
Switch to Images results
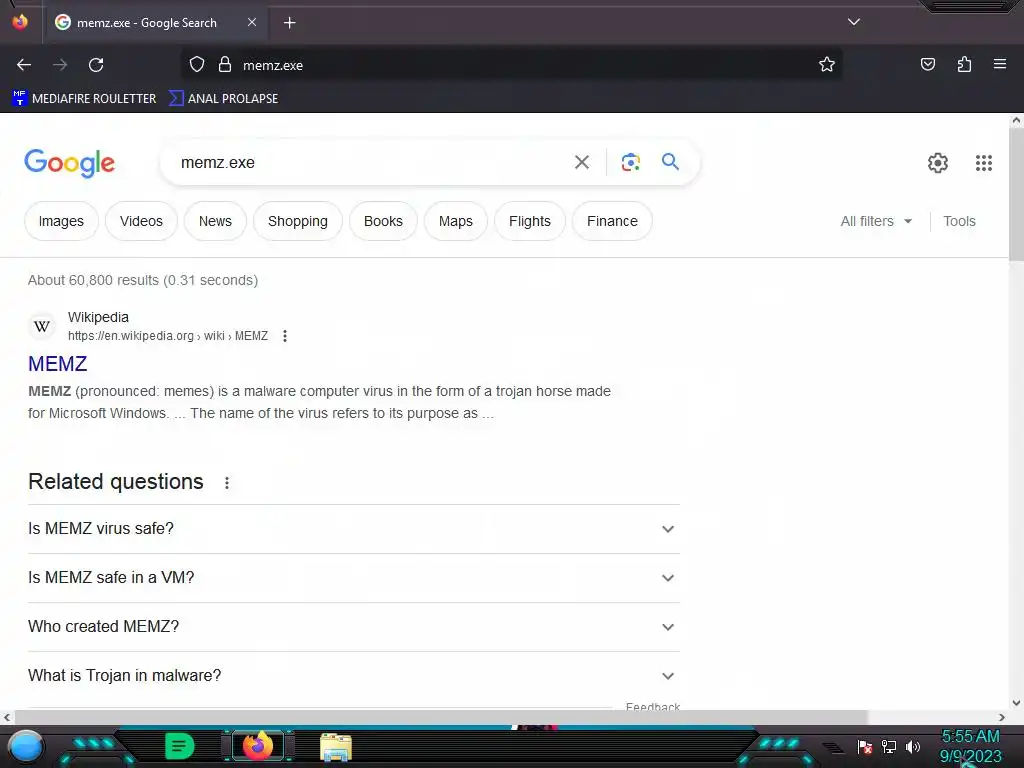[61, 221]
